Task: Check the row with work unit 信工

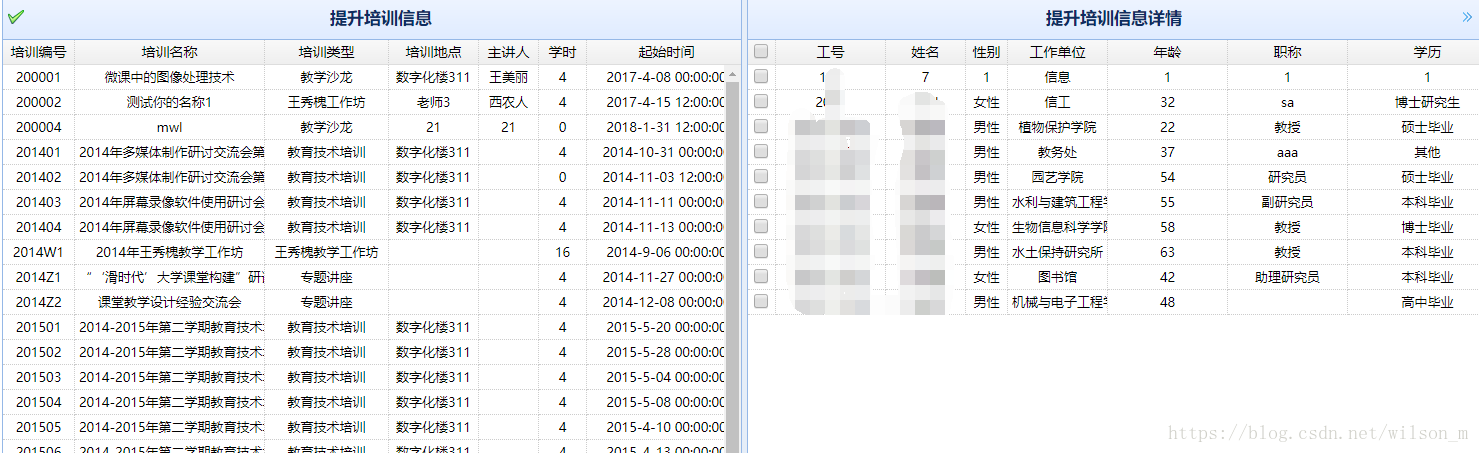Action: [x=761, y=102]
